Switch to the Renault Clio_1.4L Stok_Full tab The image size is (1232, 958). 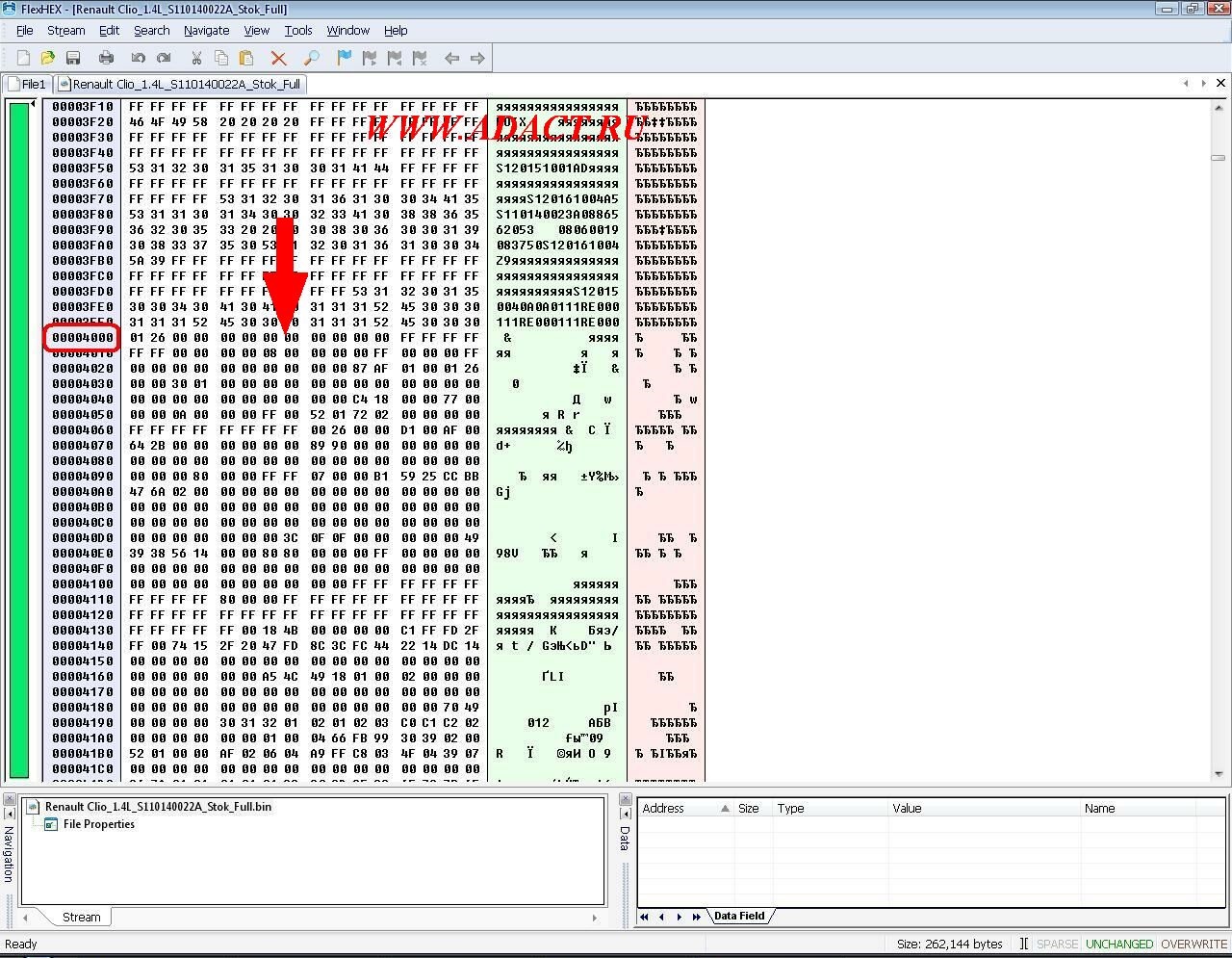click(180, 84)
